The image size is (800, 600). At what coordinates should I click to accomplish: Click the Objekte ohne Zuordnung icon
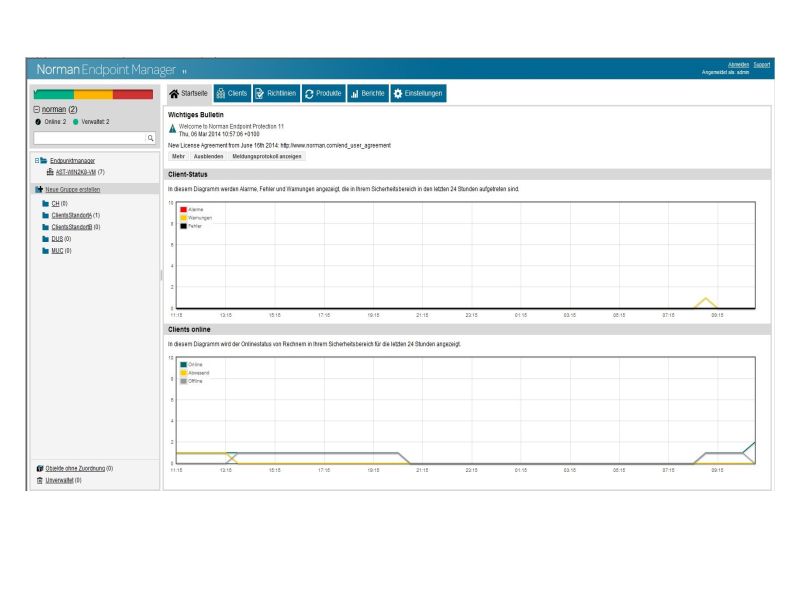point(40,468)
